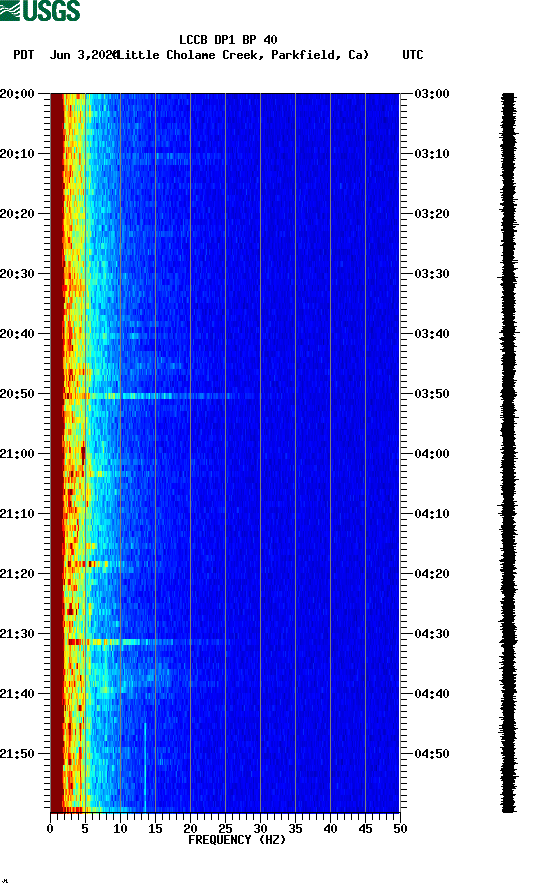Image resolution: width=552 pixels, height=892 pixels.
Task: Click the '50' frequency axis label
Action: pyautogui.click(x=400, y=829)
